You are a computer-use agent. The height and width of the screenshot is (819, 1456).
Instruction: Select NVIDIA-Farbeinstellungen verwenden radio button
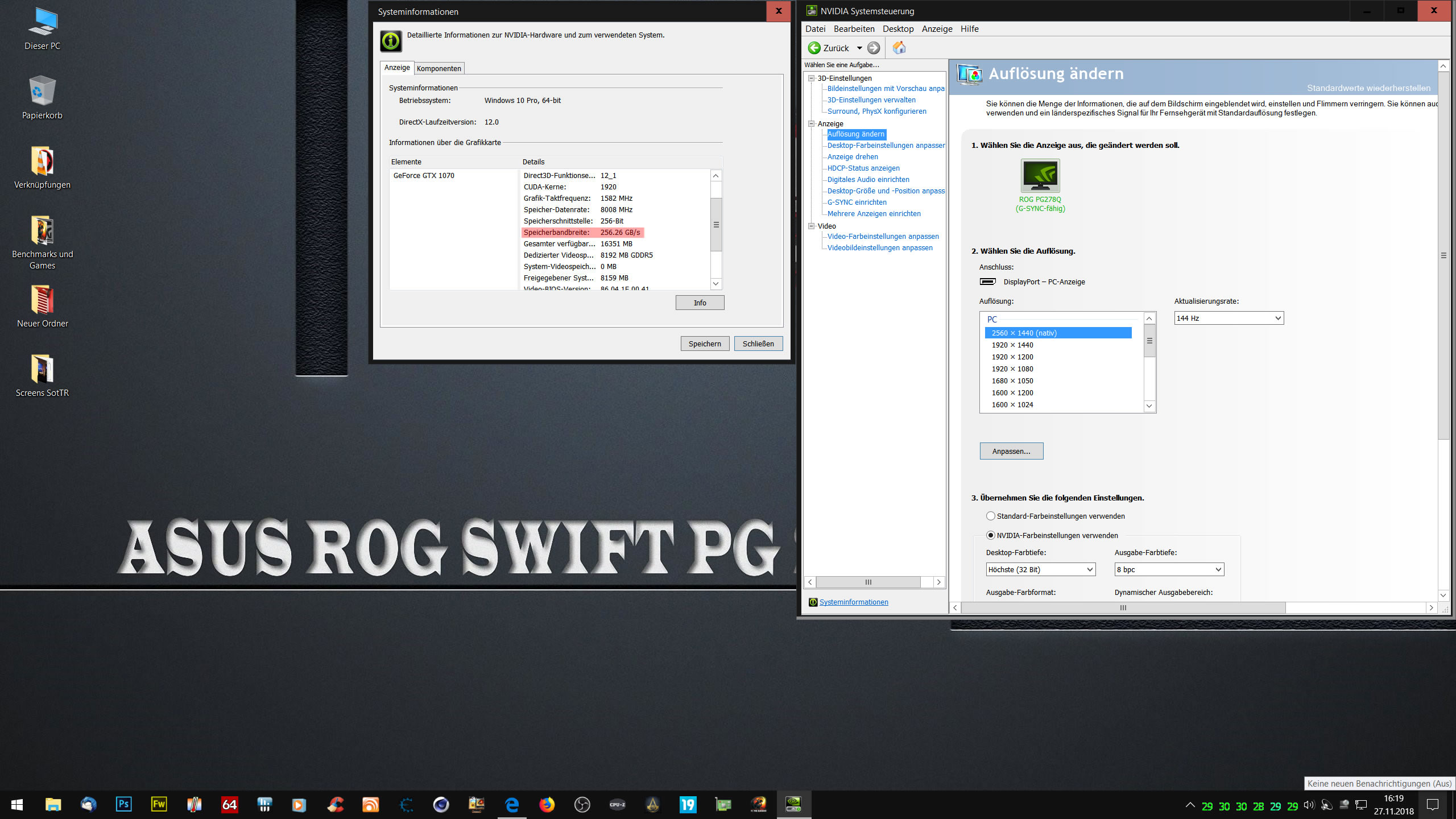tap(991, 535)
